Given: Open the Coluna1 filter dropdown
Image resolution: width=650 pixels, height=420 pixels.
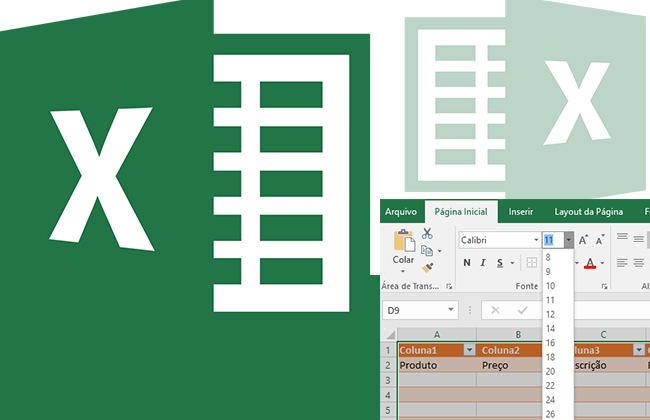Looking at the screenshot, I should point(469,350).
